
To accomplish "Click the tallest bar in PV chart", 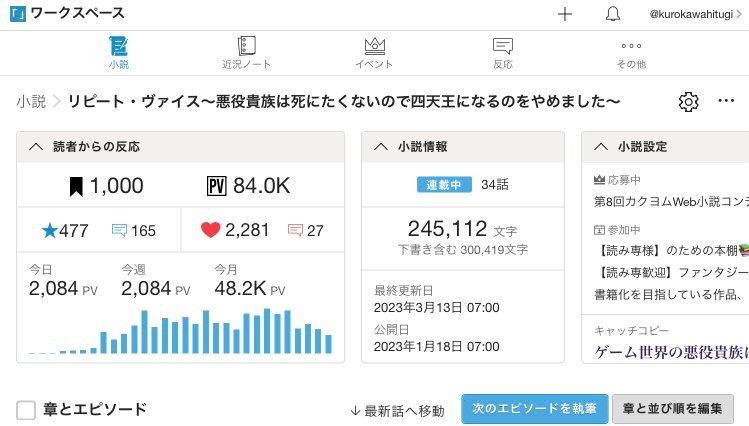I will [x=268, y=331].
